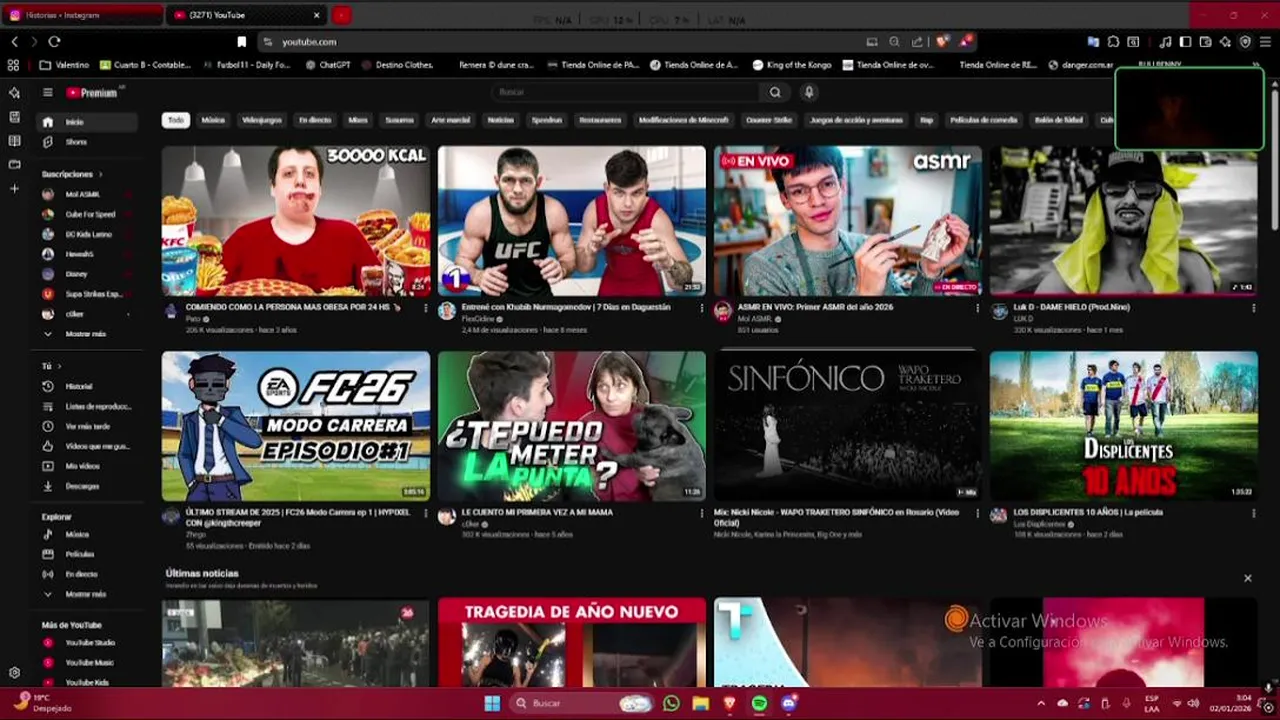
Task: Open the browser extensions puzzle icon
Action: (x=1112, y=42)
